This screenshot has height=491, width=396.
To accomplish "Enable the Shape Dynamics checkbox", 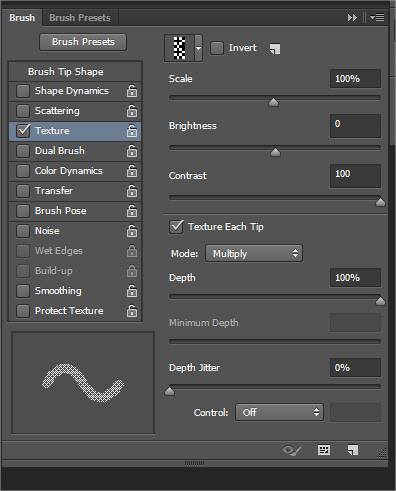I will [x=23, y=91].
